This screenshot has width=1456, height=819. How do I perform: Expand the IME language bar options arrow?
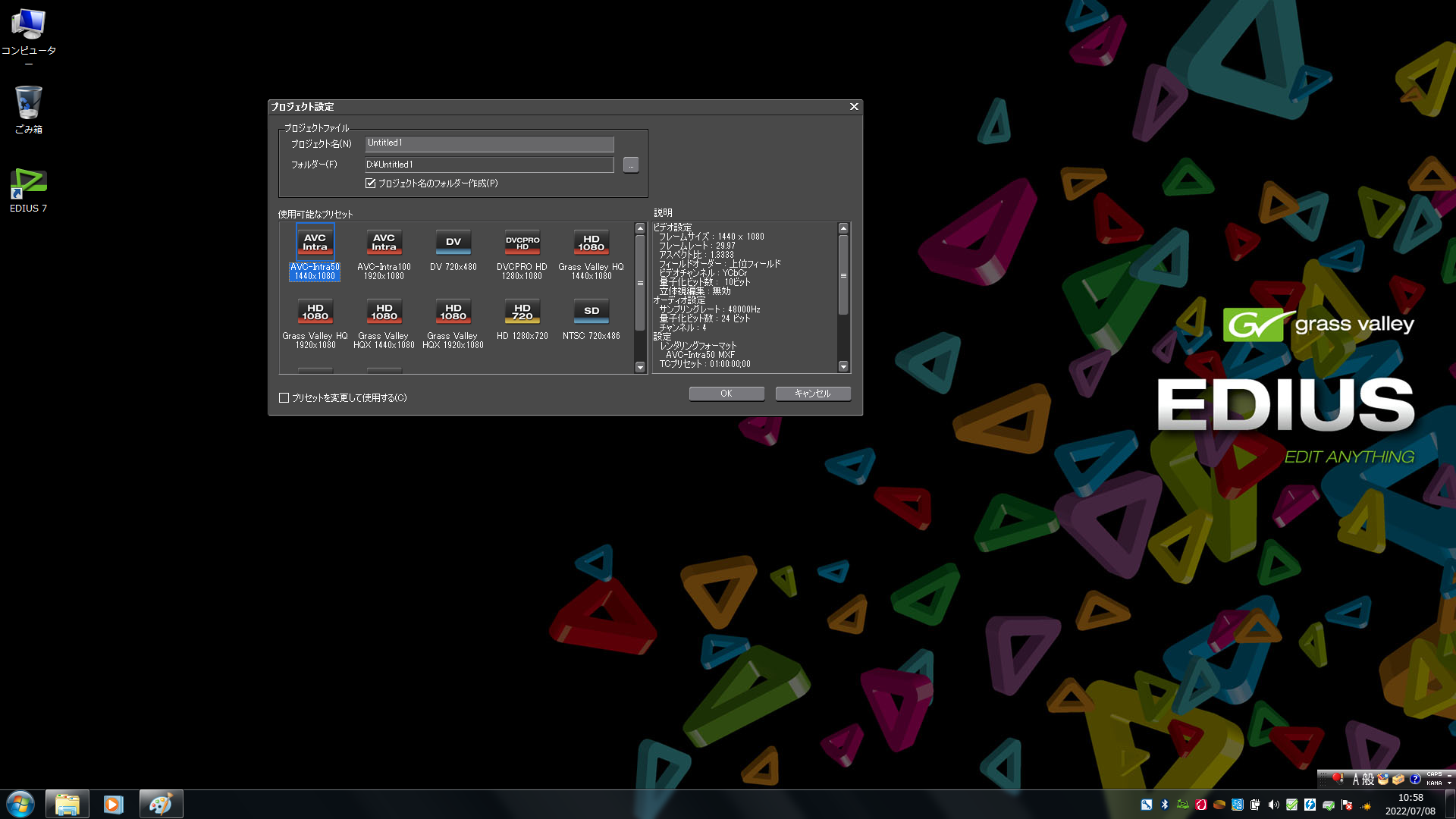pyautogui.click(x=1449, y=783)
